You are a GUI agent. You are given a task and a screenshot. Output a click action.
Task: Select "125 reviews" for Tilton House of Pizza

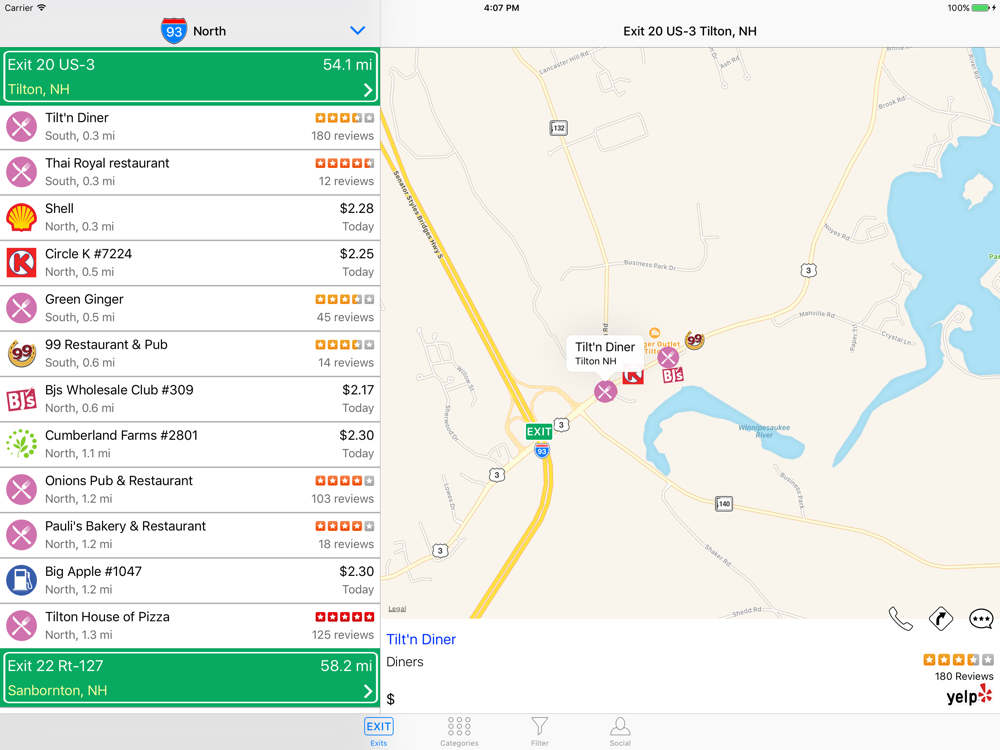point(342,635)
